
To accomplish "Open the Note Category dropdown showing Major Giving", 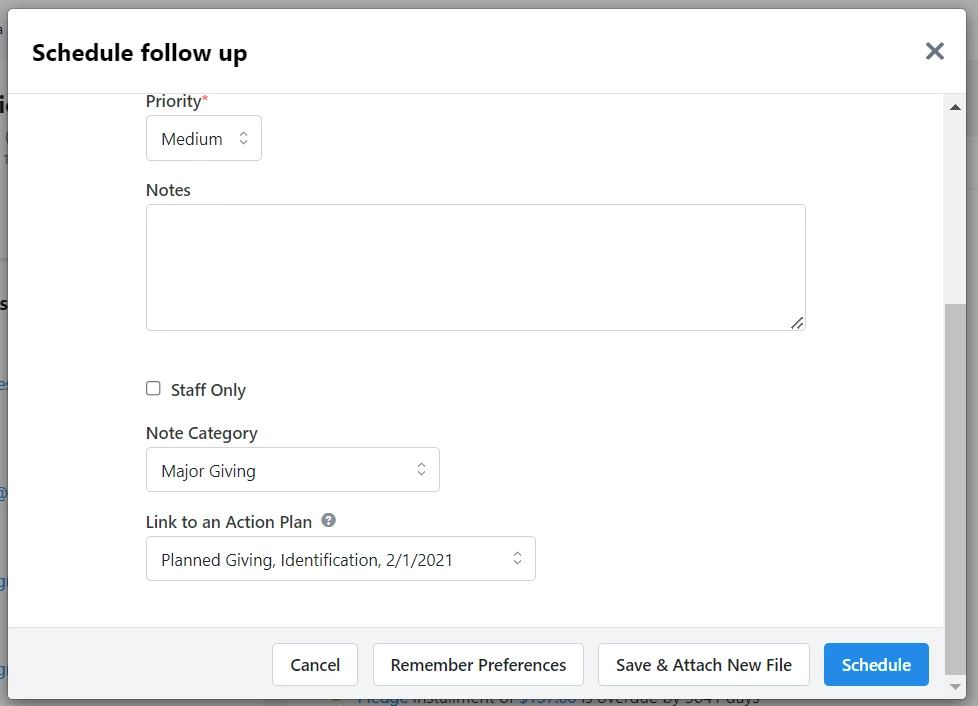I will pyautogui.click(x=292, y=469).
